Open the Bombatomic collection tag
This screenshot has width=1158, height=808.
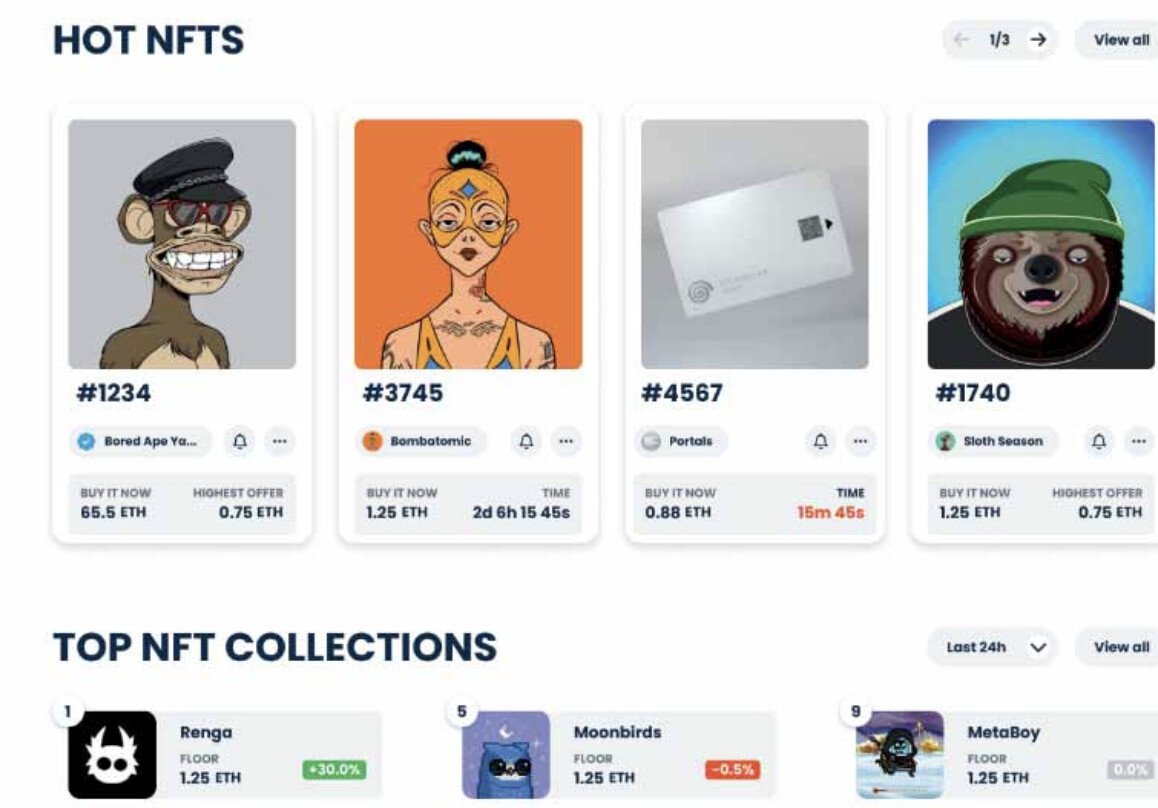point(420,441)
